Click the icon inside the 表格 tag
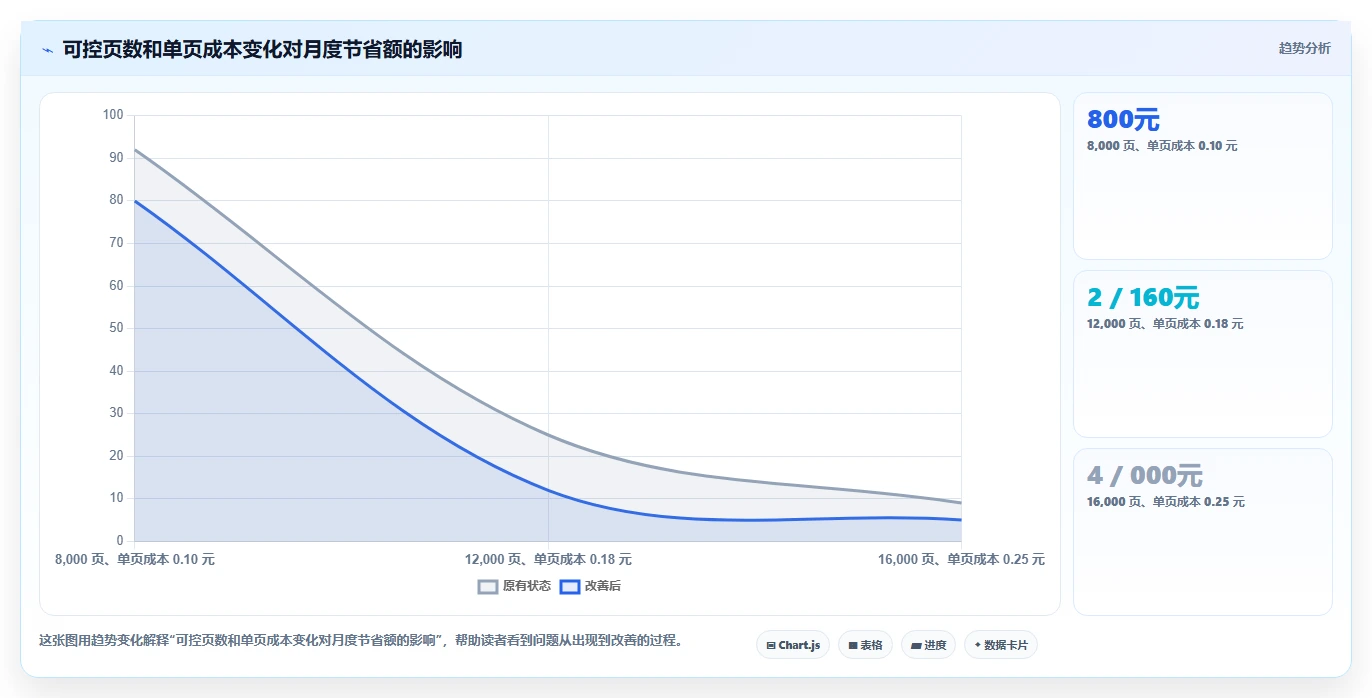 (x=853, y=646)
